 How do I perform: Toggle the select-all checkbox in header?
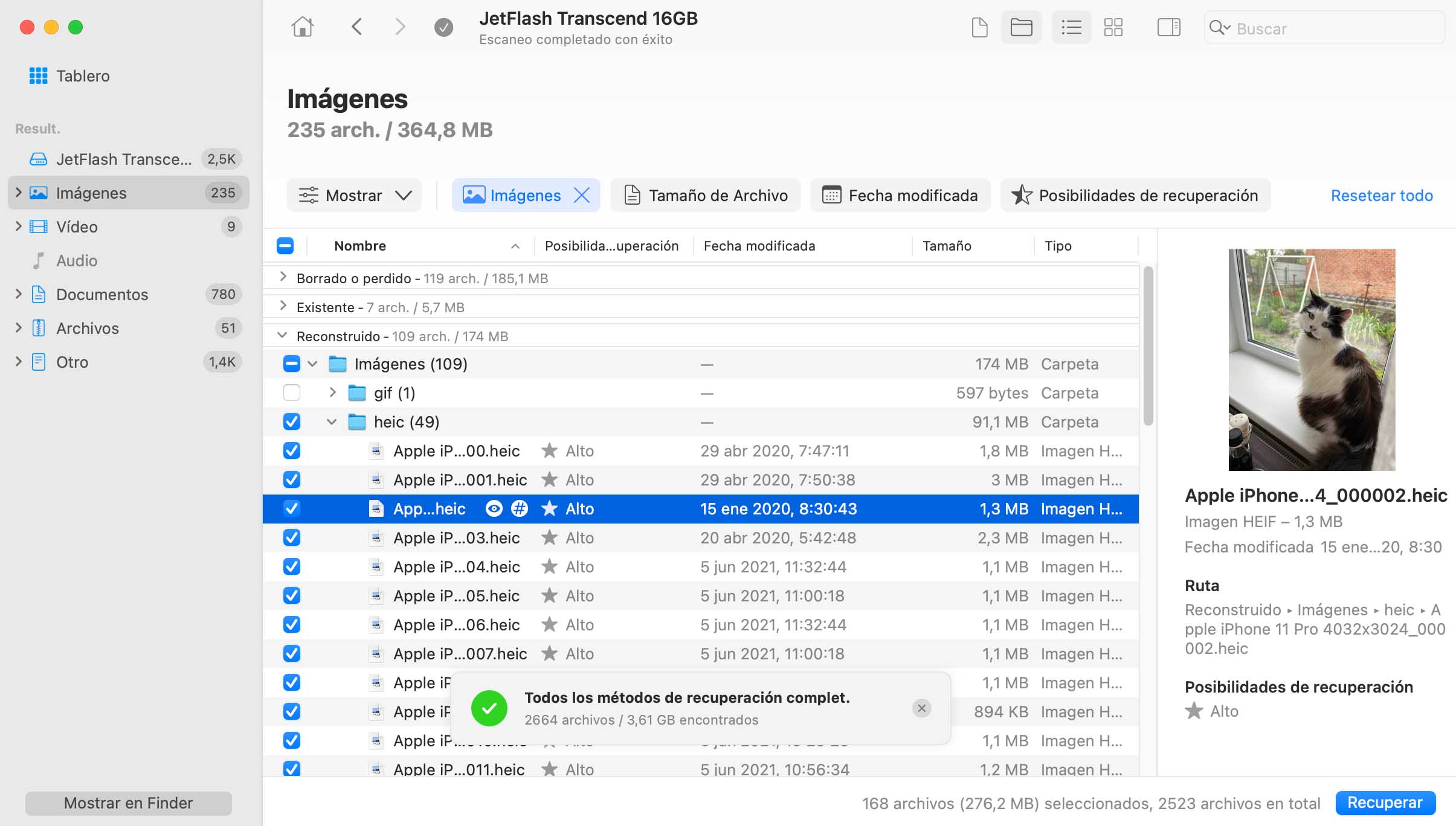coord(285,246)
